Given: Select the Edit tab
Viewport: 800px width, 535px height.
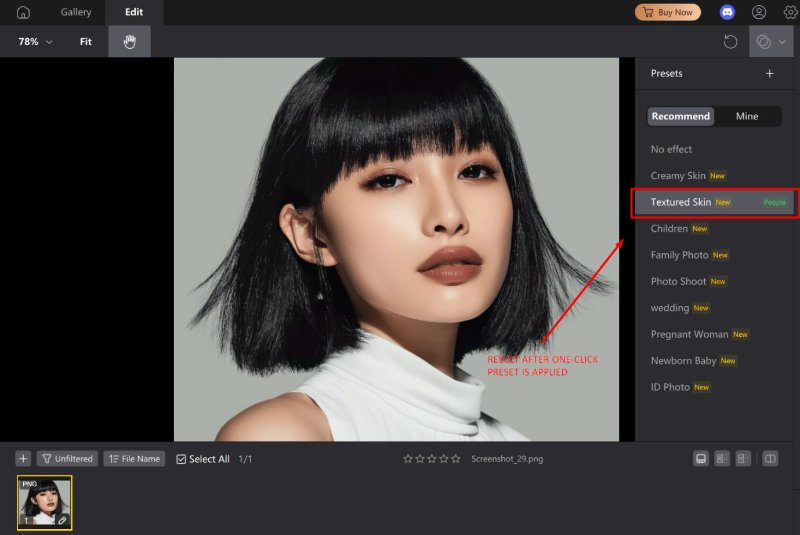Looking at the screenshot, I should (x=134, y=12).
